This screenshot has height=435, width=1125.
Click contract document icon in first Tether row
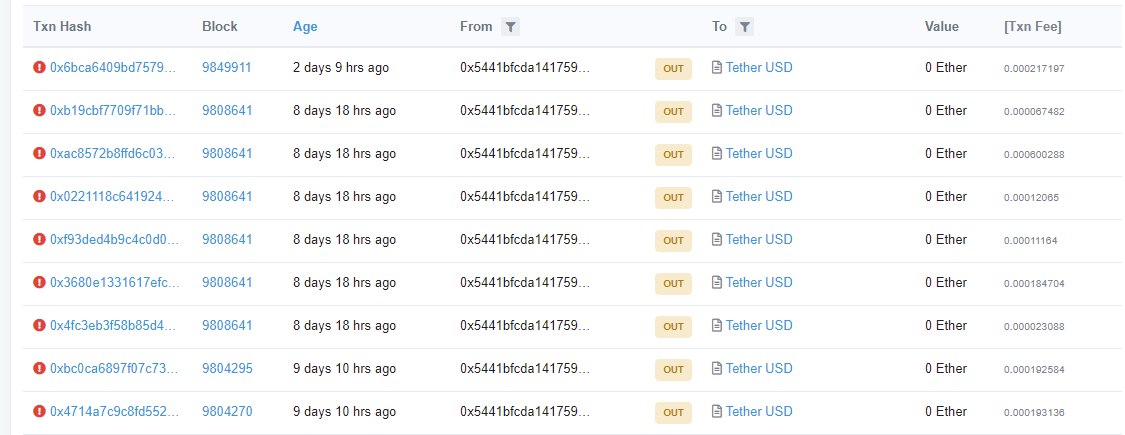point(716,68)
